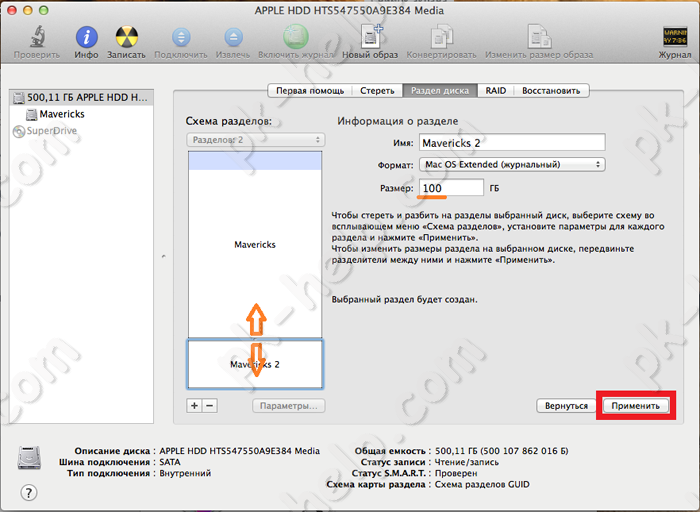The image size is (700, 512).
Task: Click the sidebar splitter handle
Action: click(163, 256)
